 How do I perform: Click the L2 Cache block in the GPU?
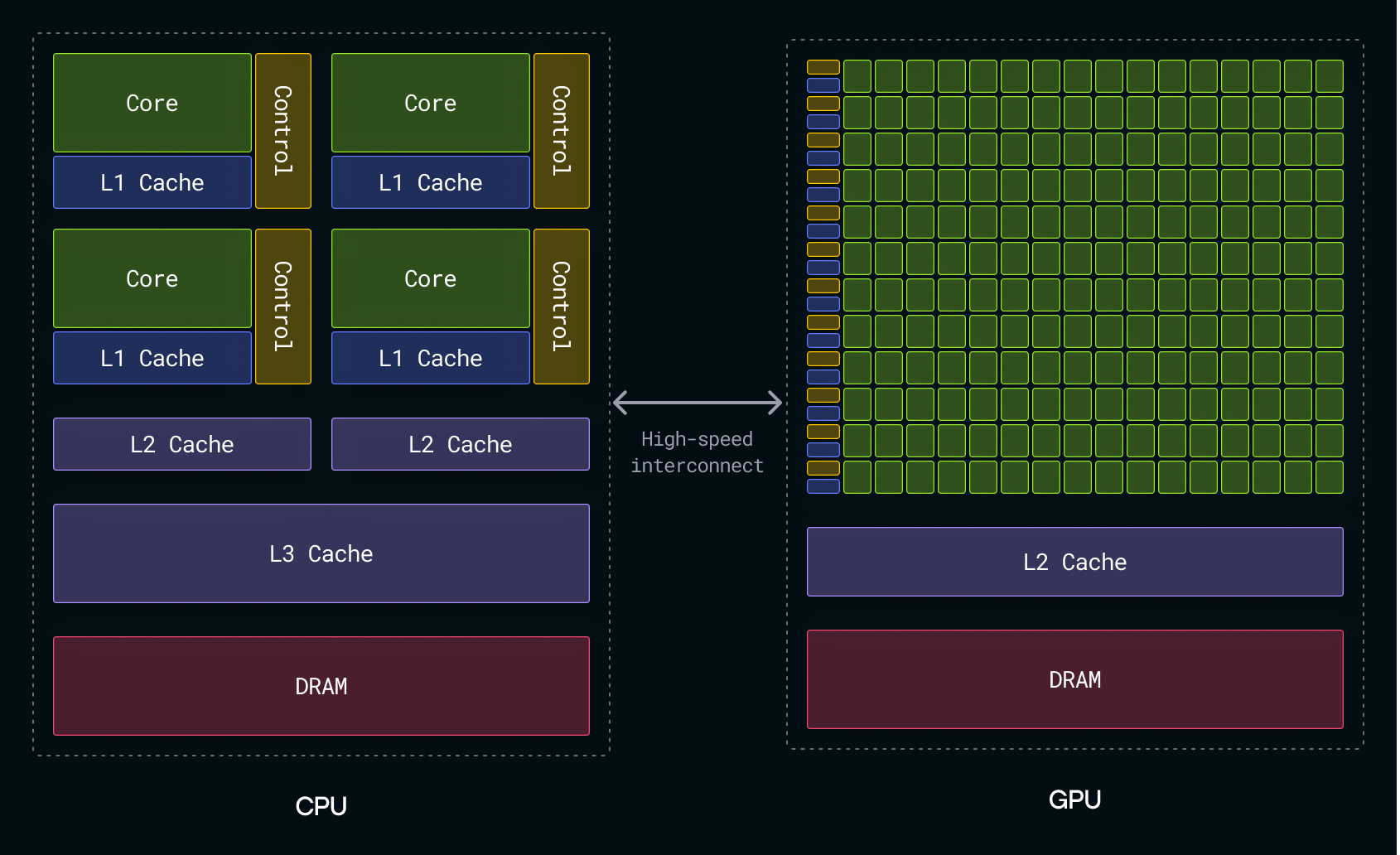pos(1075,562)
